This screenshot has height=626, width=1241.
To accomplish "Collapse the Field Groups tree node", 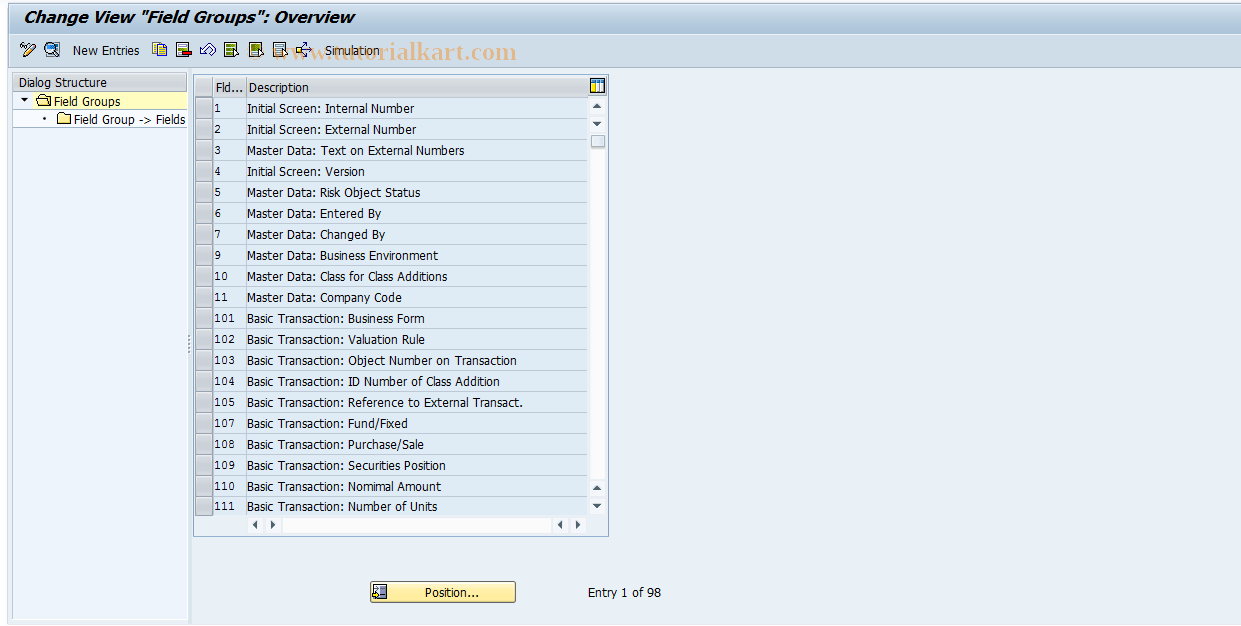I will click(x=25, y=101).
